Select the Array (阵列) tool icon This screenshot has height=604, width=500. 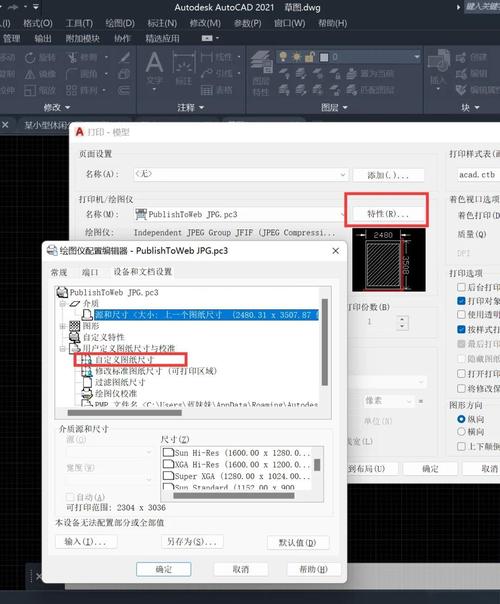[x=72, y=91]
